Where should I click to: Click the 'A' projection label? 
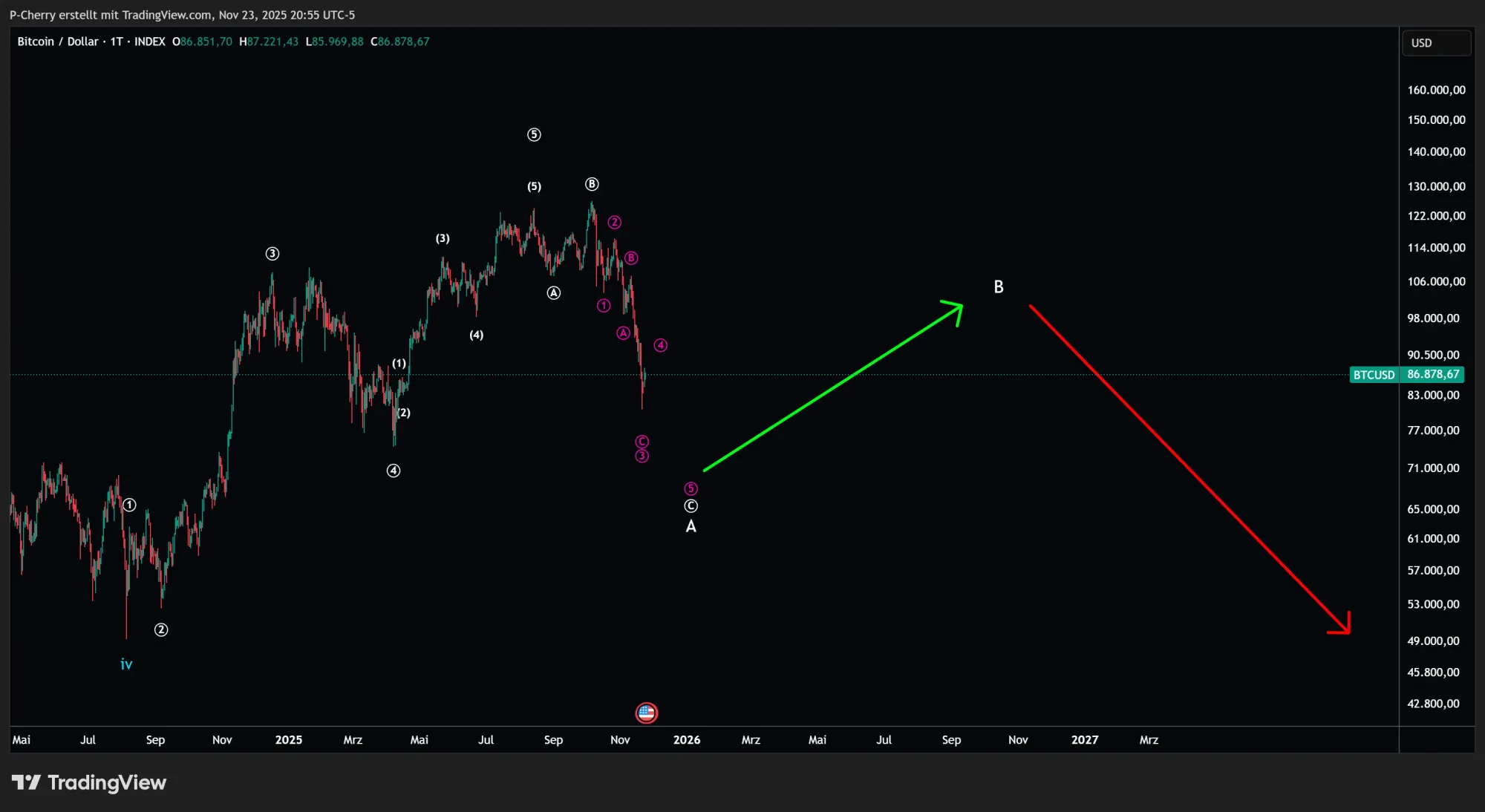[691, 525]
